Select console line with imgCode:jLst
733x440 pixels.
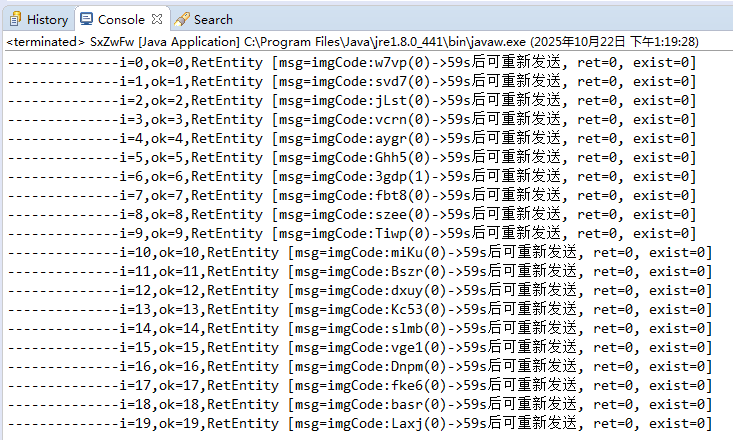[x=352, y=101]
